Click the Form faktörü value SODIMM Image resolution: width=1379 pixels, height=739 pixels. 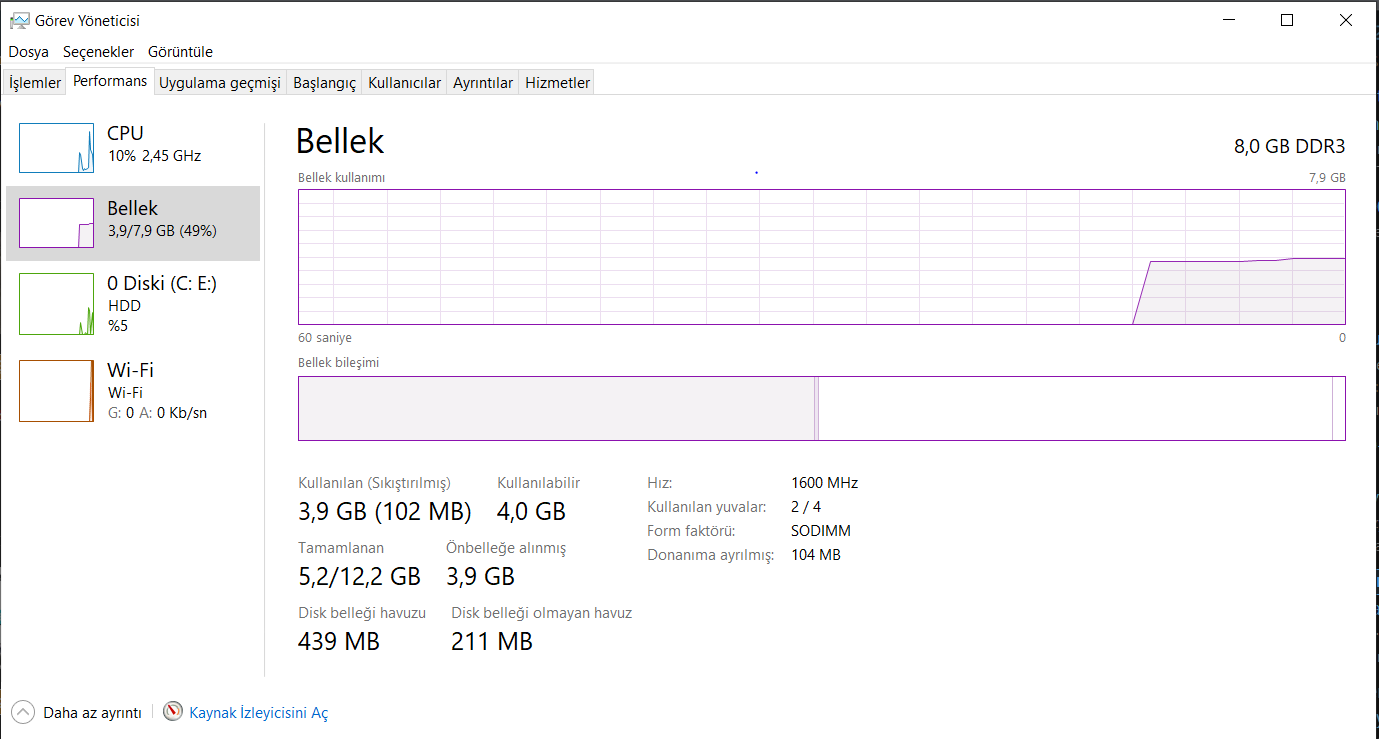click(x=821, y=530)
